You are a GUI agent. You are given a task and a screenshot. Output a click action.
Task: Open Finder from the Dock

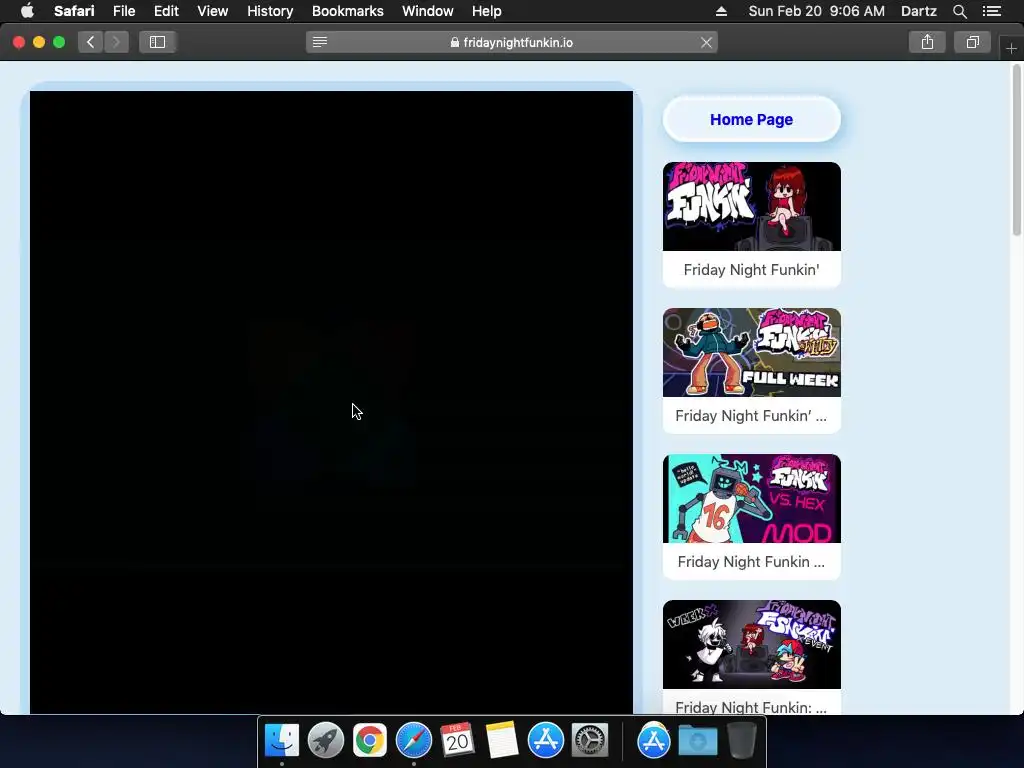[281, 741]
